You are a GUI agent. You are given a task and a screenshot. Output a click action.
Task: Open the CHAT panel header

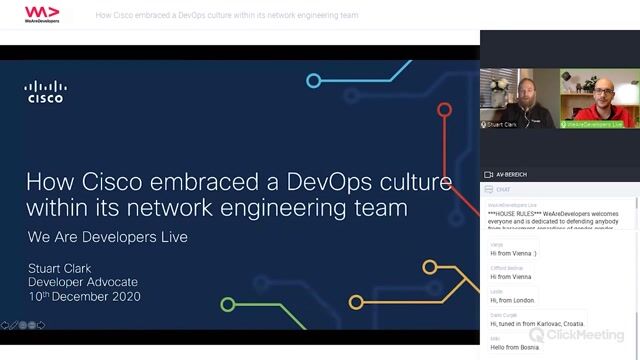(x=560, y=189)
